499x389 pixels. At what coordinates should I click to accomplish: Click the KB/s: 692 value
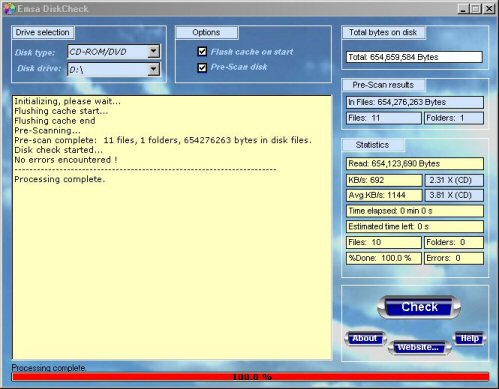(384, 180)
